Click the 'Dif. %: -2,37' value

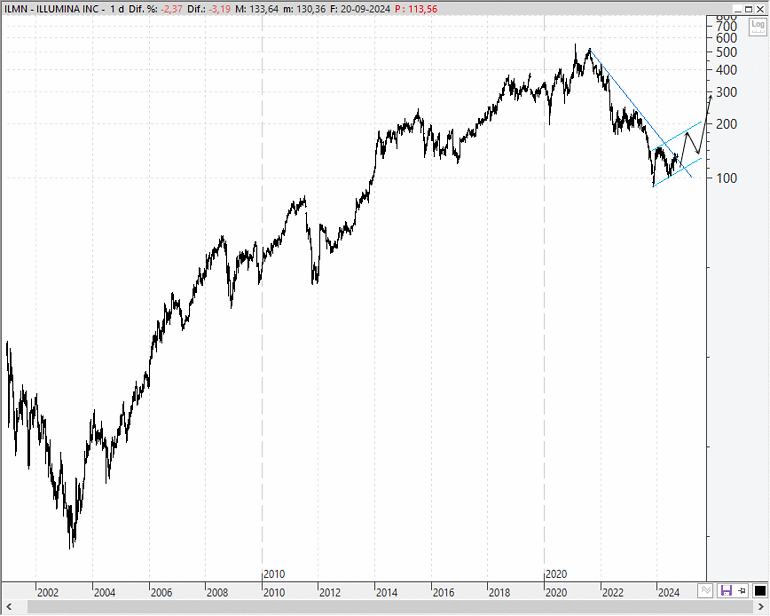tap(155, 9)
